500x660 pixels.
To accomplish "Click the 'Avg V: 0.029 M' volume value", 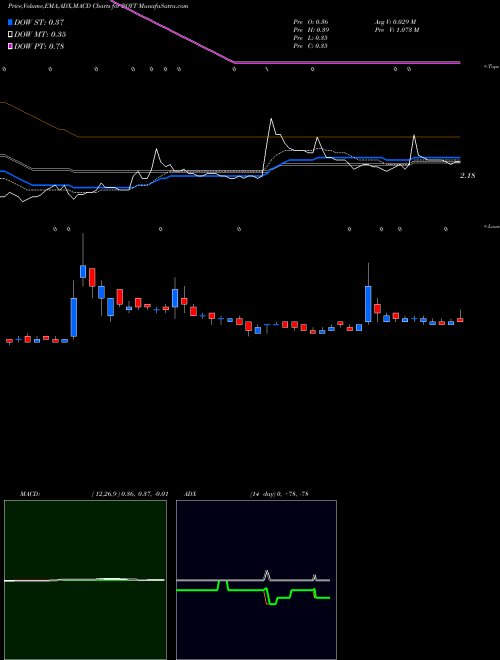I will [396, 22].
